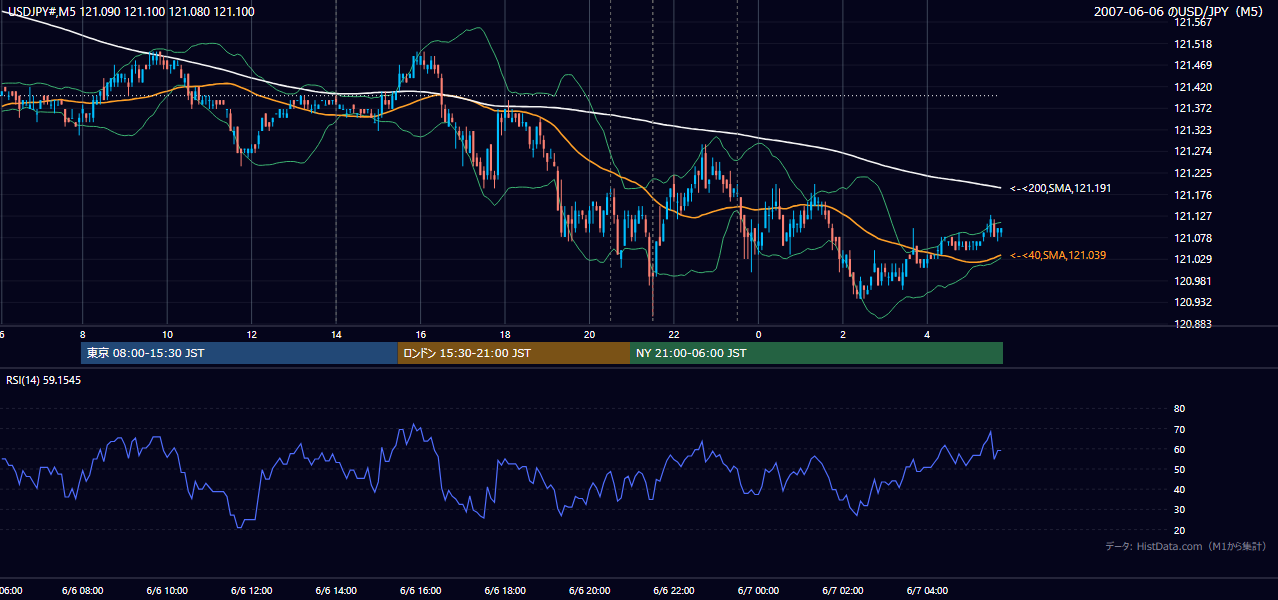
Task: Click the 6/6 14:00 bottom time label
Action: (336, 590)
